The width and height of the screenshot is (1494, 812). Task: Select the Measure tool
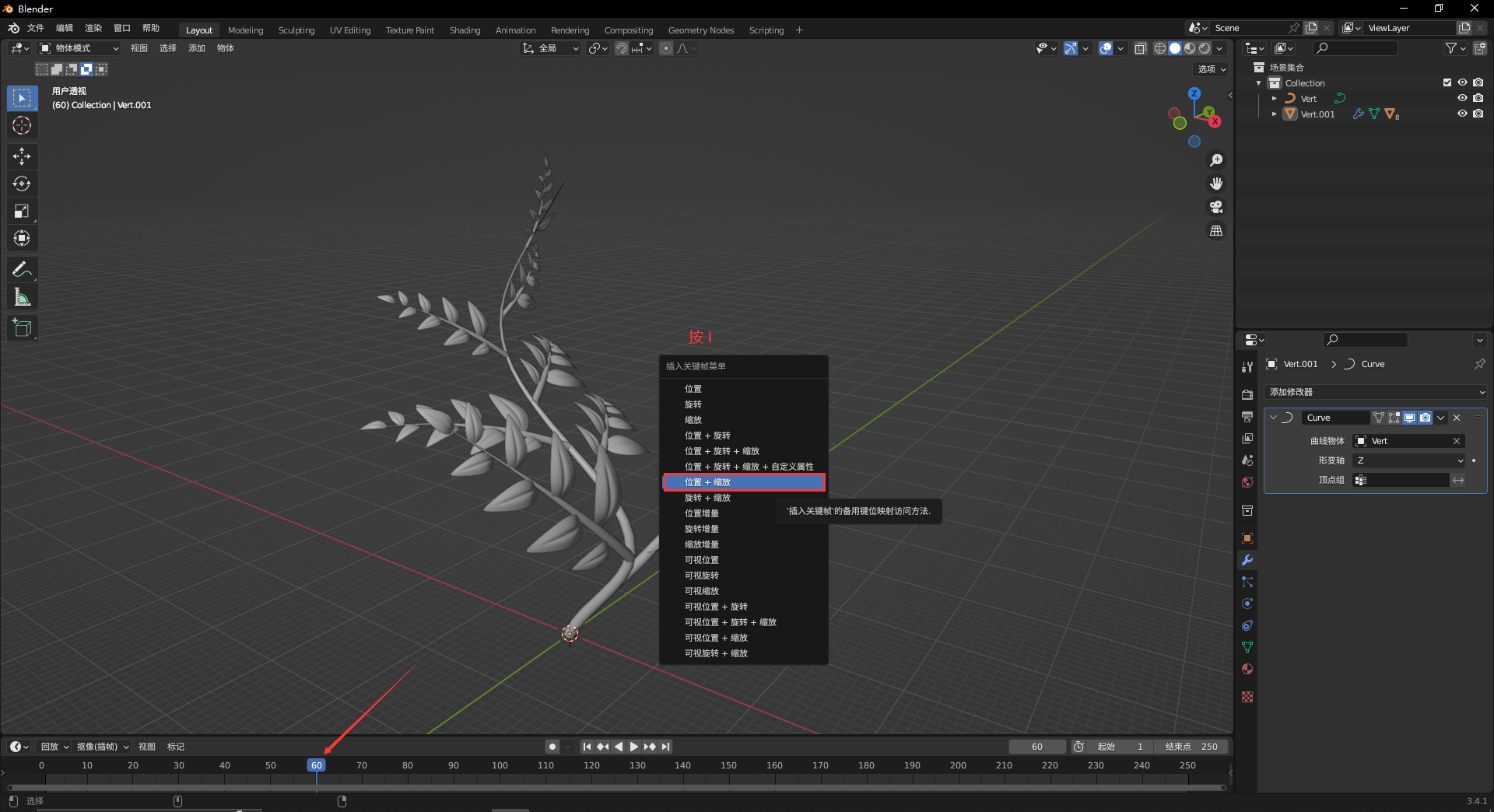click(x=22, y=297)
